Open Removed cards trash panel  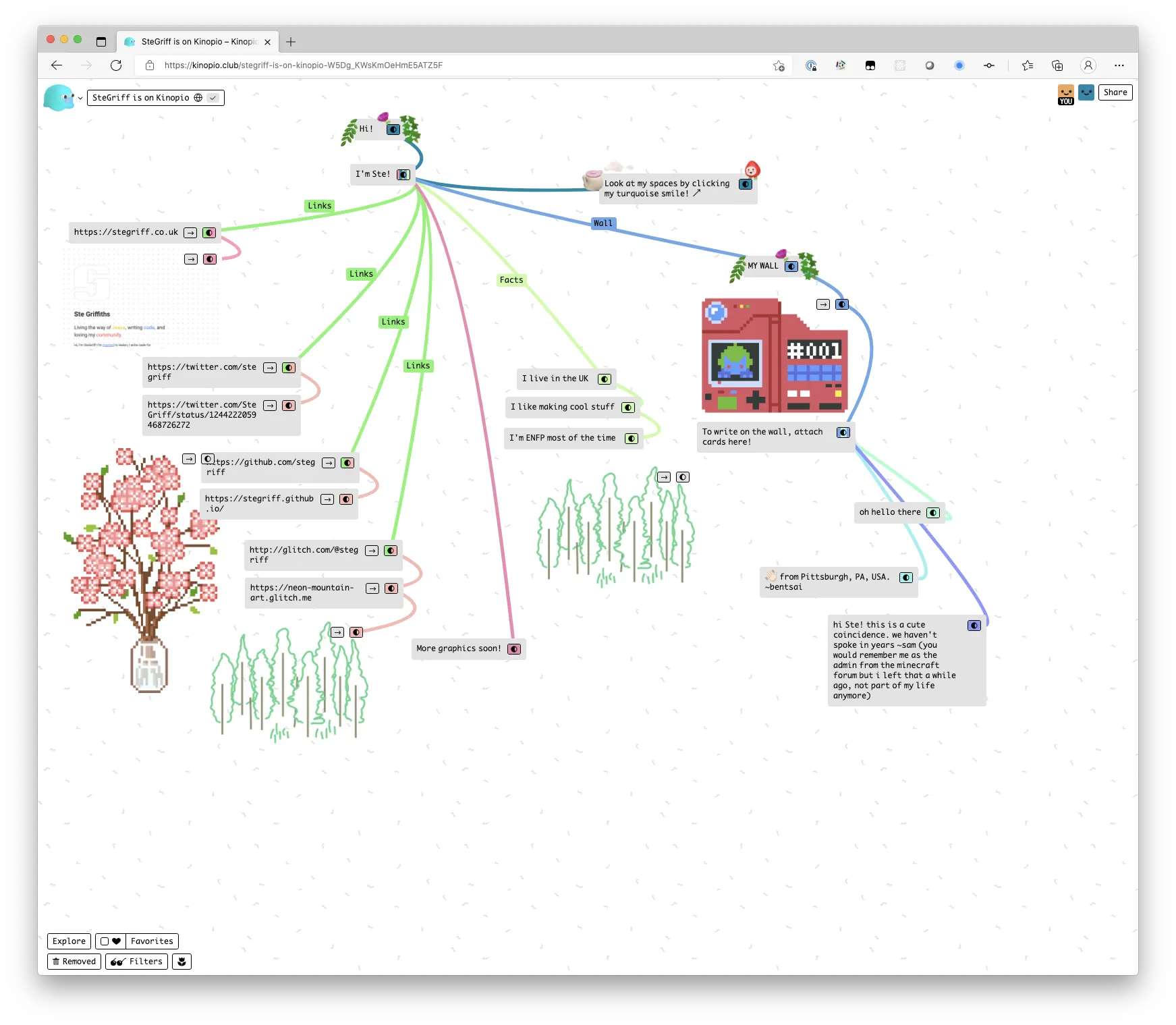pyautogui.click(x=74, y=962)
